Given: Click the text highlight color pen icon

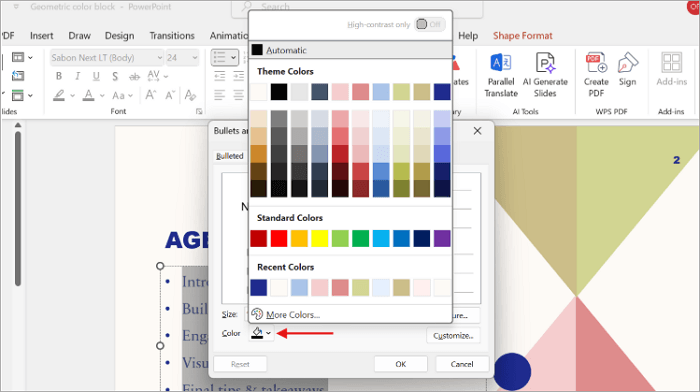Looking at the screenshot, I should (x=59, y=95).
